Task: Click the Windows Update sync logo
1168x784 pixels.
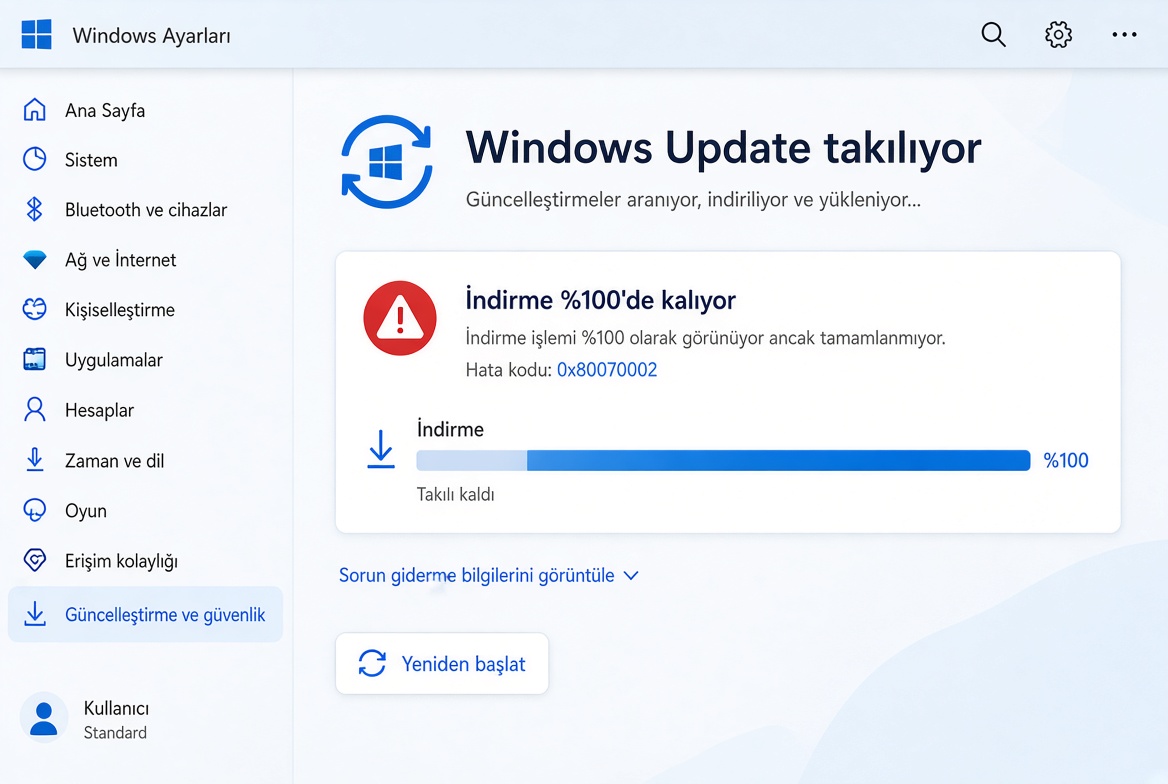Action: click(x=386, y=162)
